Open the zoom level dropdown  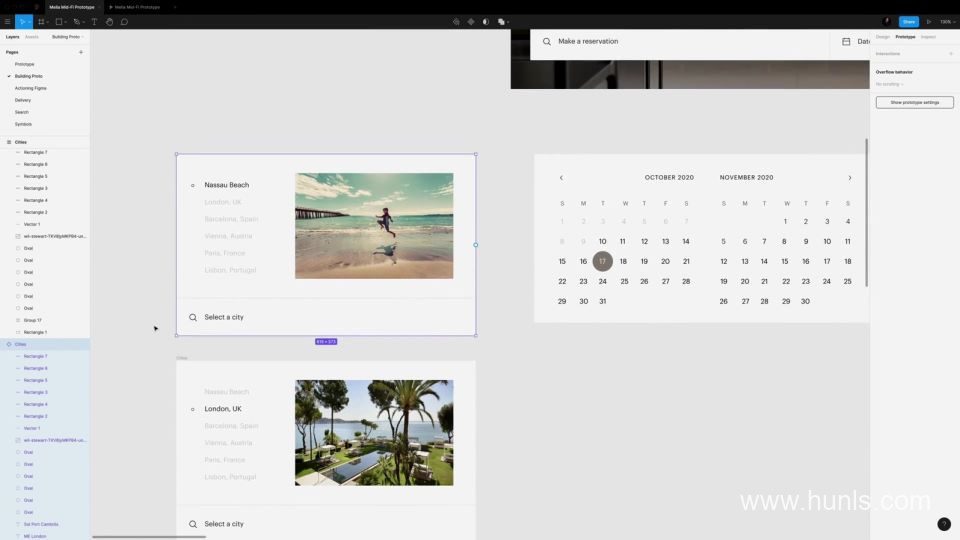tap(948, 21)
